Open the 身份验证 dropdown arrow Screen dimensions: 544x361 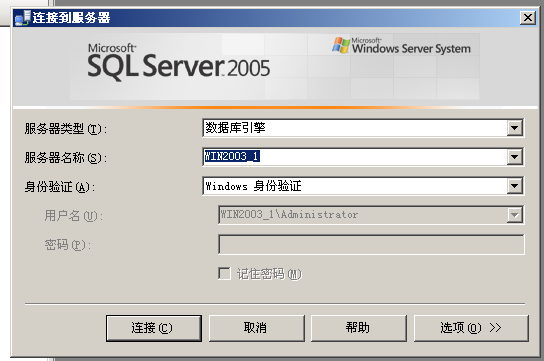[515, 186]
